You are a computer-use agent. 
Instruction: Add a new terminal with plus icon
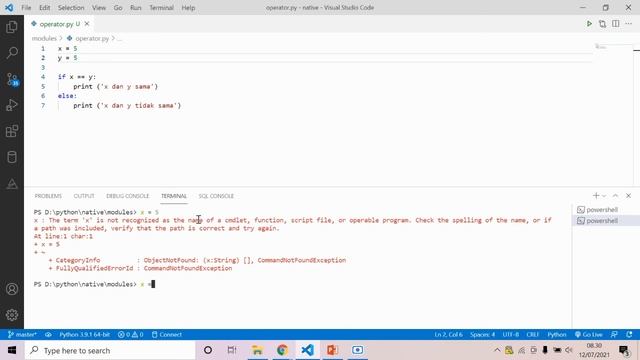point(596,196)
